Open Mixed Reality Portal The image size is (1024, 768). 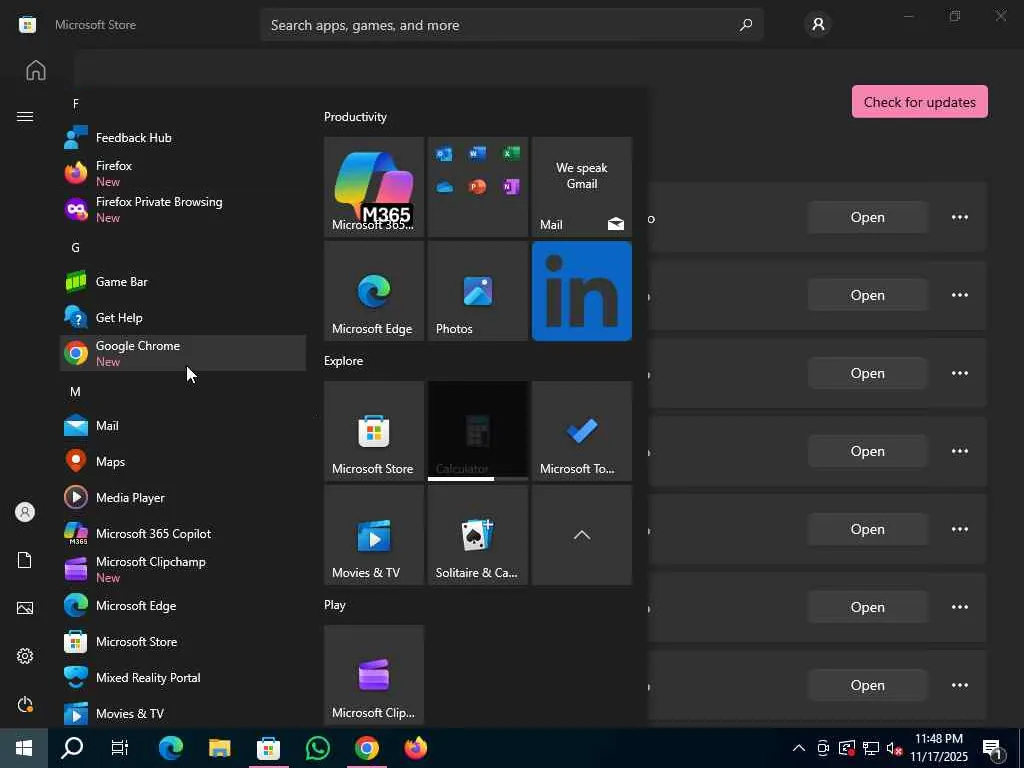tap(183, 677)
